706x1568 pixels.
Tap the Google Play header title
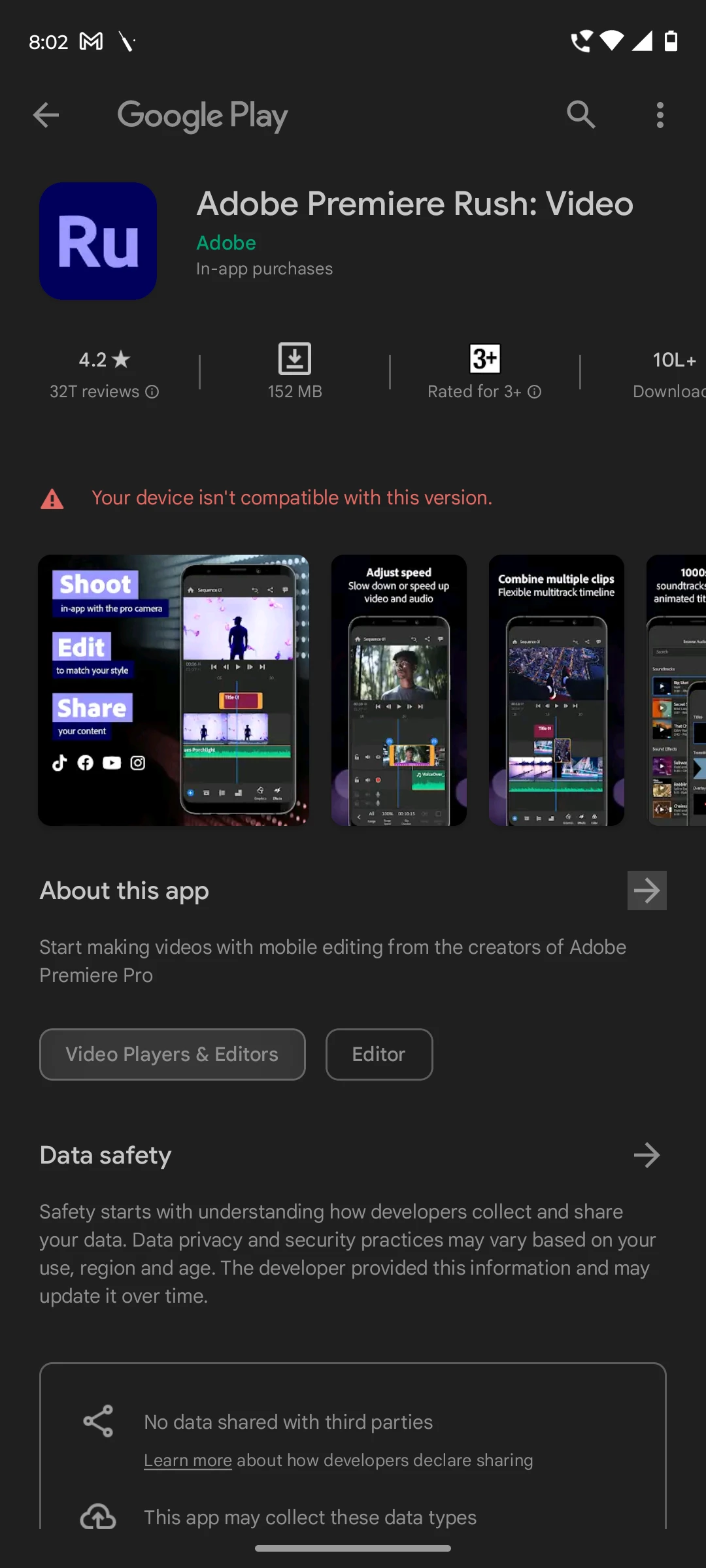click(203, 116)
